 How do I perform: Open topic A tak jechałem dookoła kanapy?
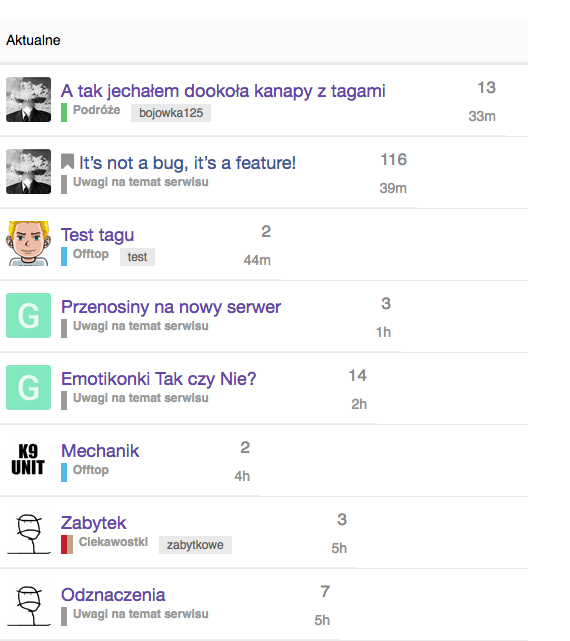click(x=223, y=91)
